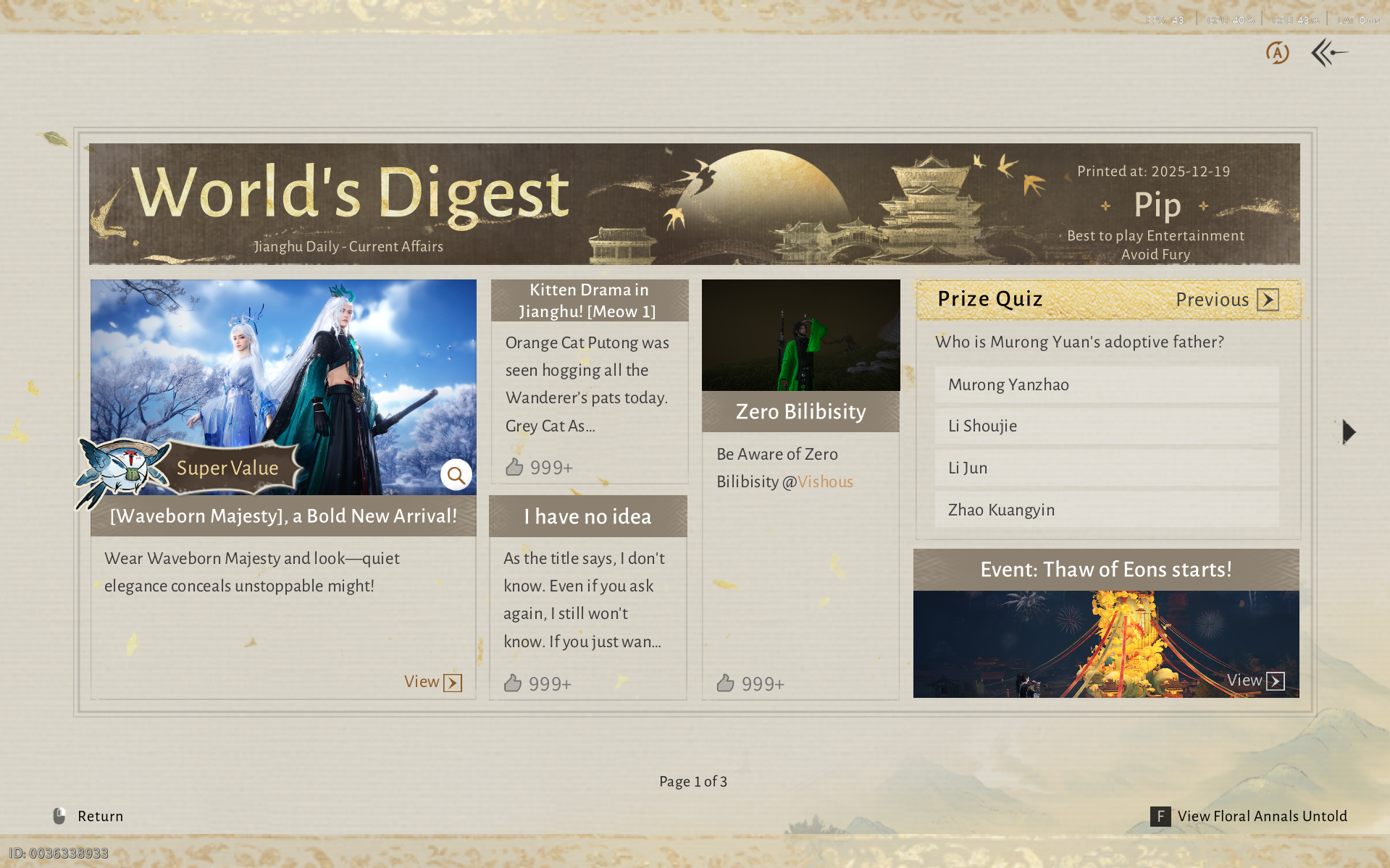Click the magnifier icon on Waveborn Majesty image
Screen dimensions: 1390x868
[x=456, y=475]
